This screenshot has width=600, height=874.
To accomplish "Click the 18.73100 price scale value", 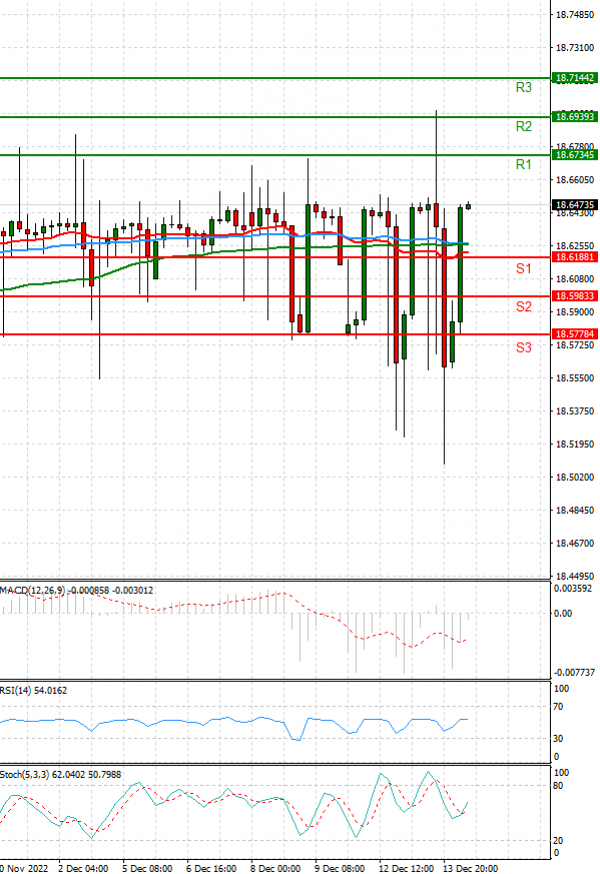I will click(x=575, y=48).
